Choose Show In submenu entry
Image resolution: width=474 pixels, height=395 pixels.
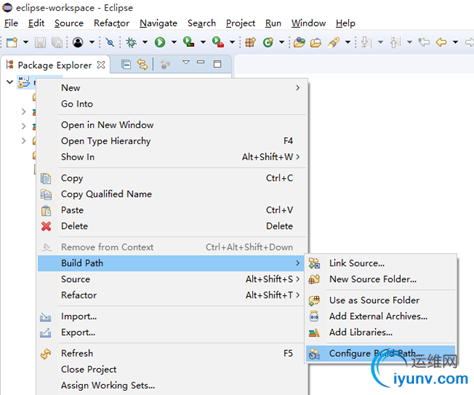172,157
